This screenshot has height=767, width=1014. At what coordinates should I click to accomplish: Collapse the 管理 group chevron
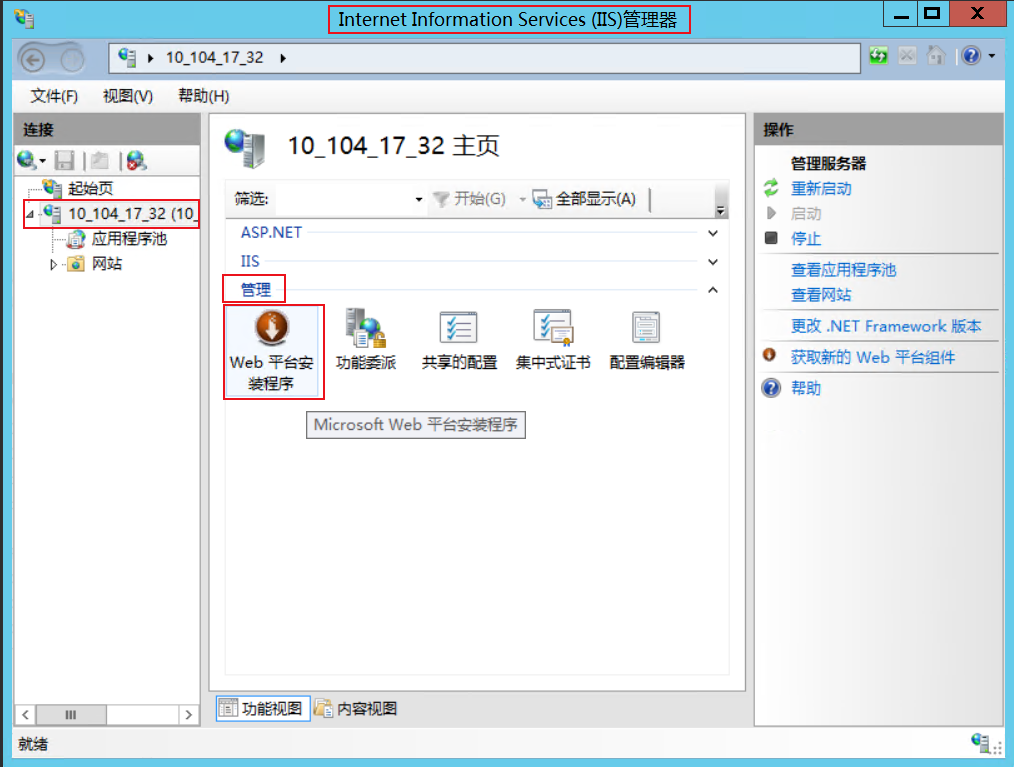click(713, 290)
